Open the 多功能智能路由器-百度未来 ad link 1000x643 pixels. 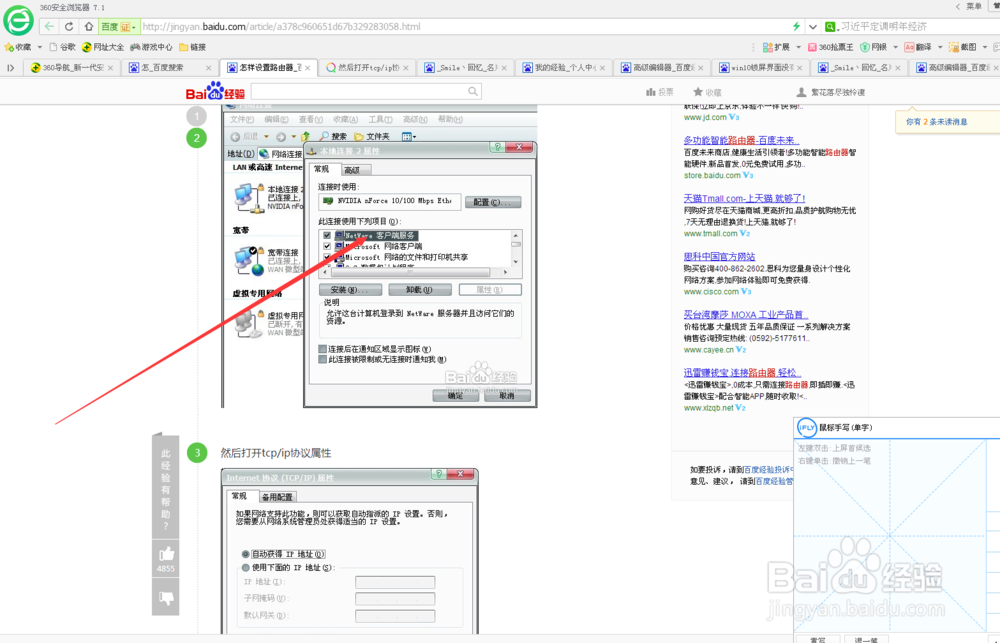[x=741, y=140]
